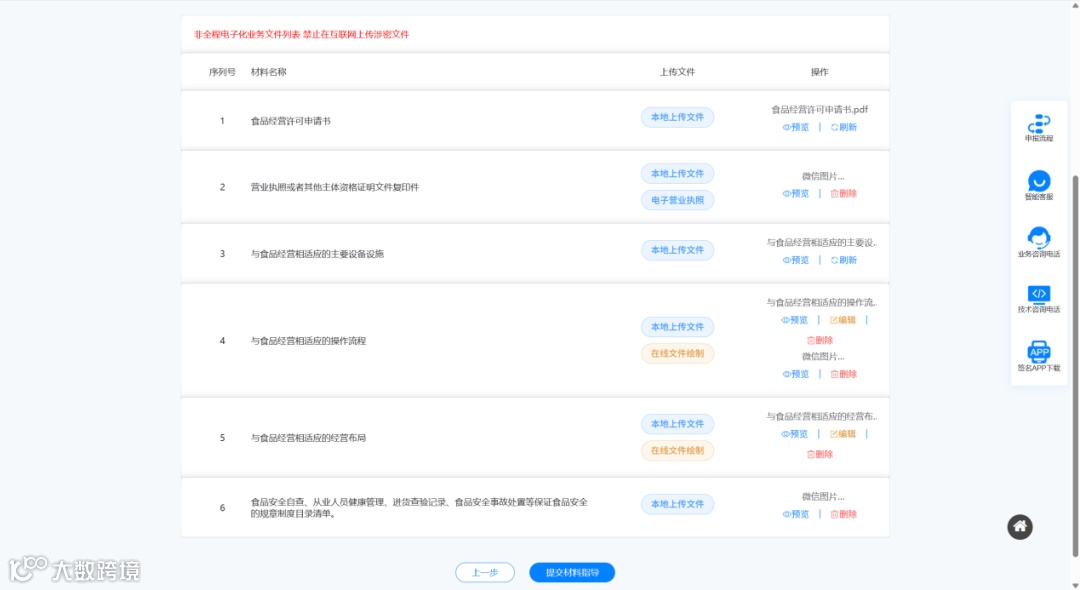1080x590 pixels.
Task: Click 本地上传文件 for 营业执照 row
Action: point(677,173)
